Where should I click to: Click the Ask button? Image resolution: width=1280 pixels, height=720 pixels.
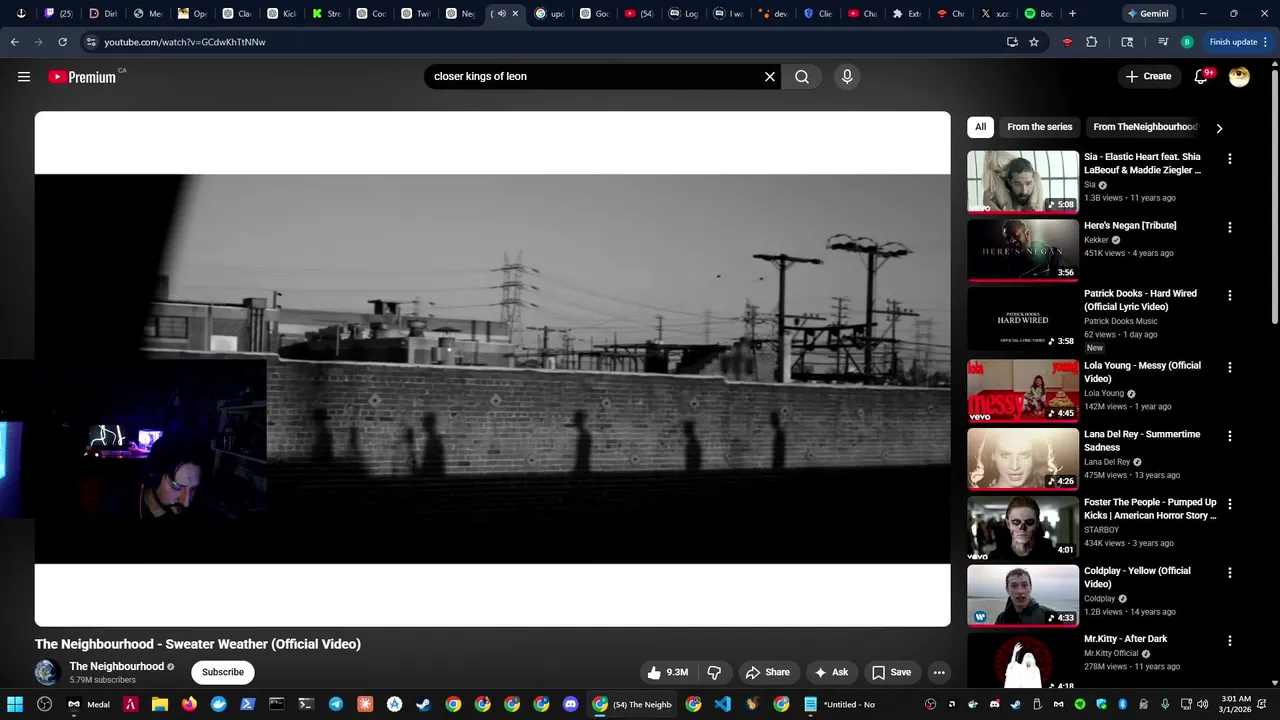pos(831,672)
